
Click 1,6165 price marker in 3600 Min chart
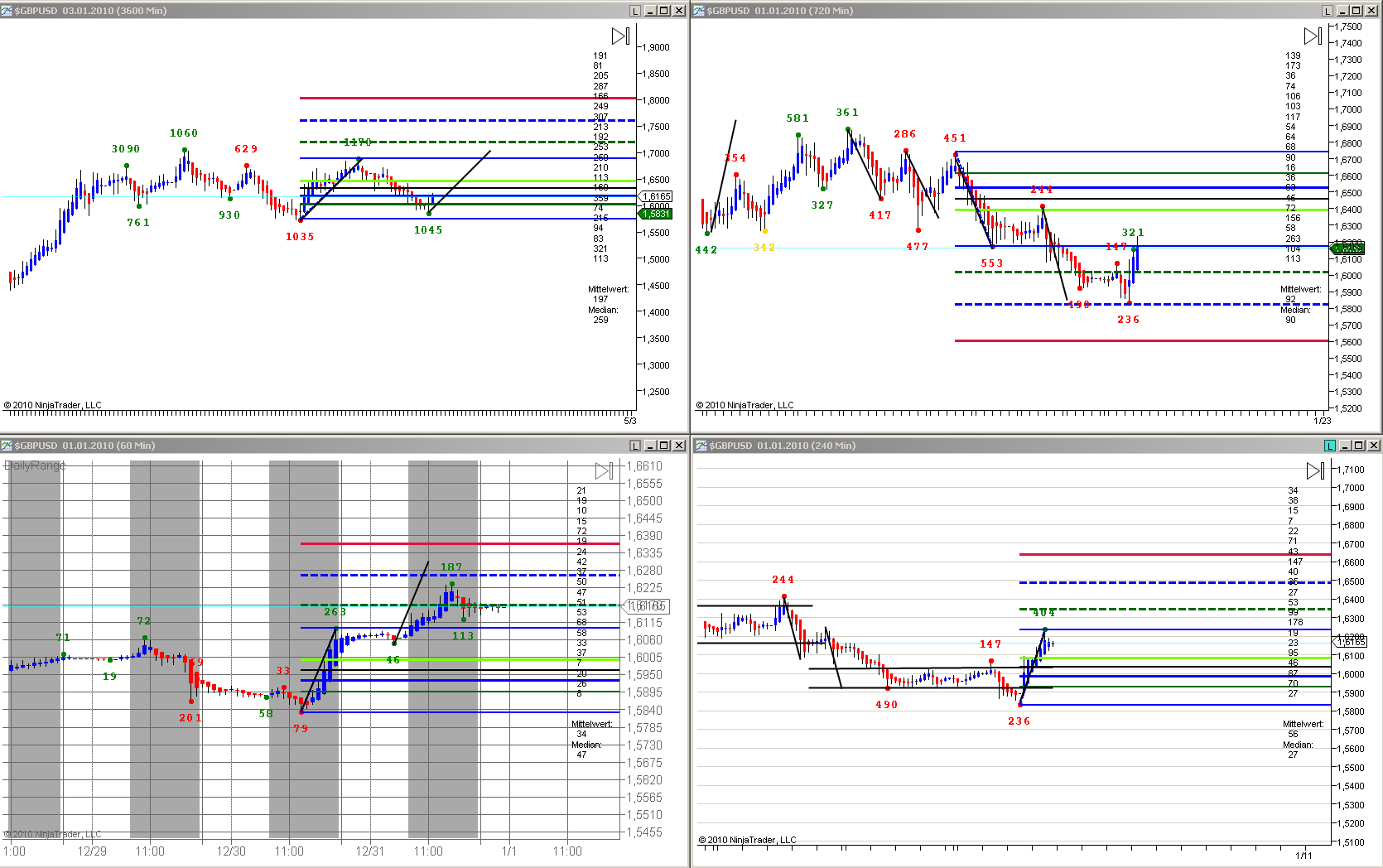click(657, 197)
